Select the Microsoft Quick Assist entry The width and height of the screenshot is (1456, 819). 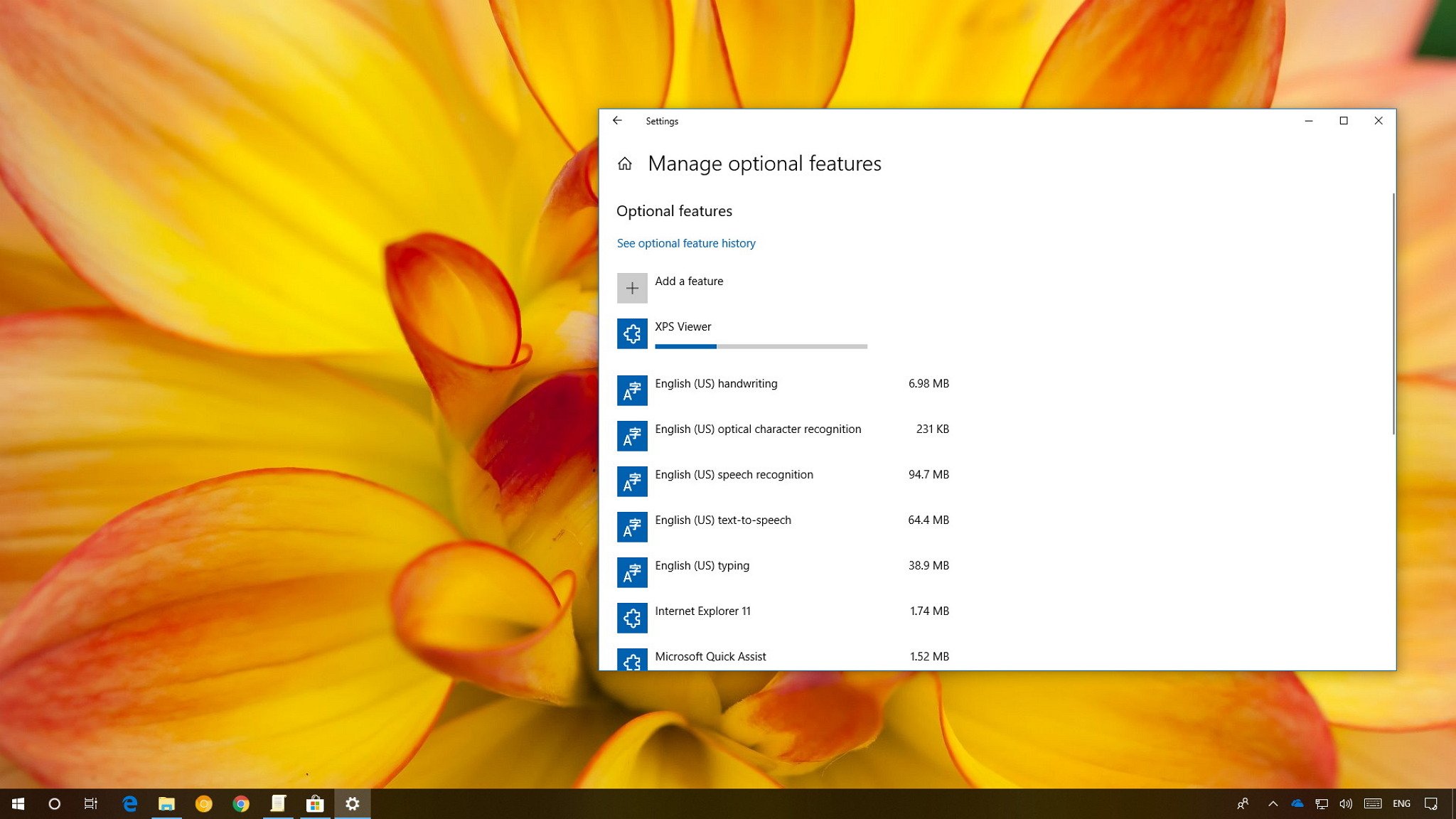783,659
